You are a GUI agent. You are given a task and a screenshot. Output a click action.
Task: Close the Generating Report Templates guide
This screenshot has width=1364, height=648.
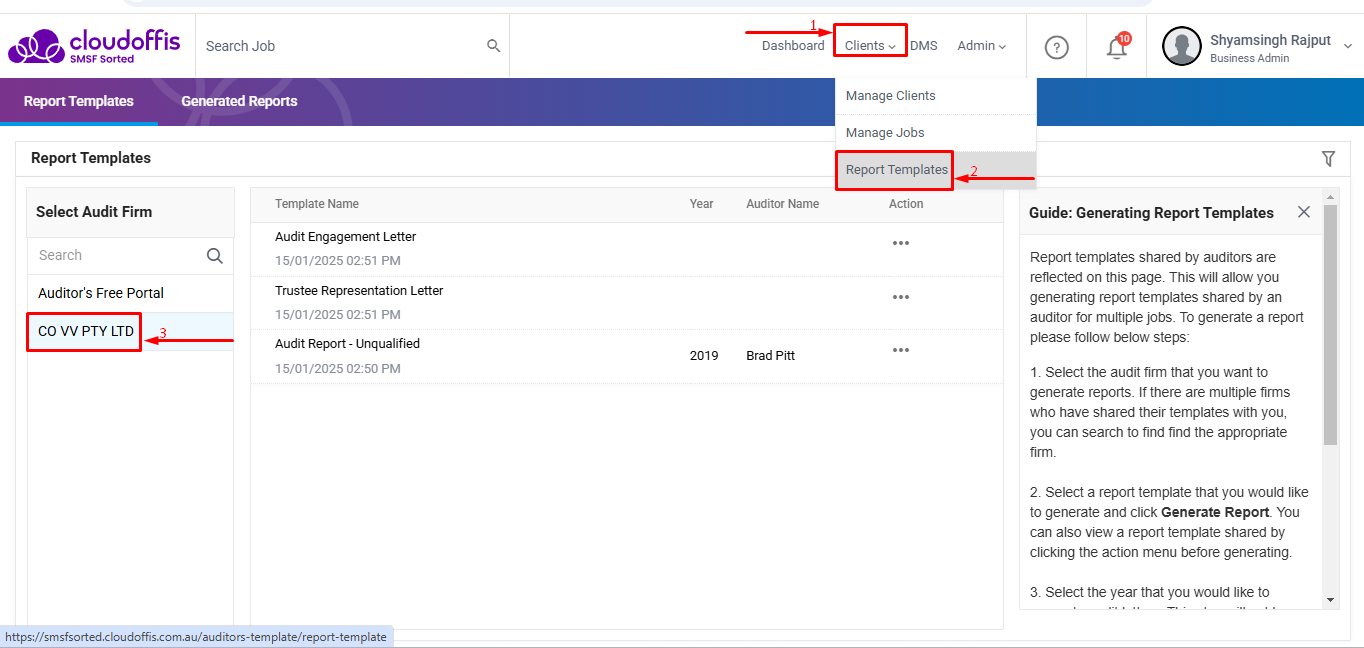click(1304, 212)
